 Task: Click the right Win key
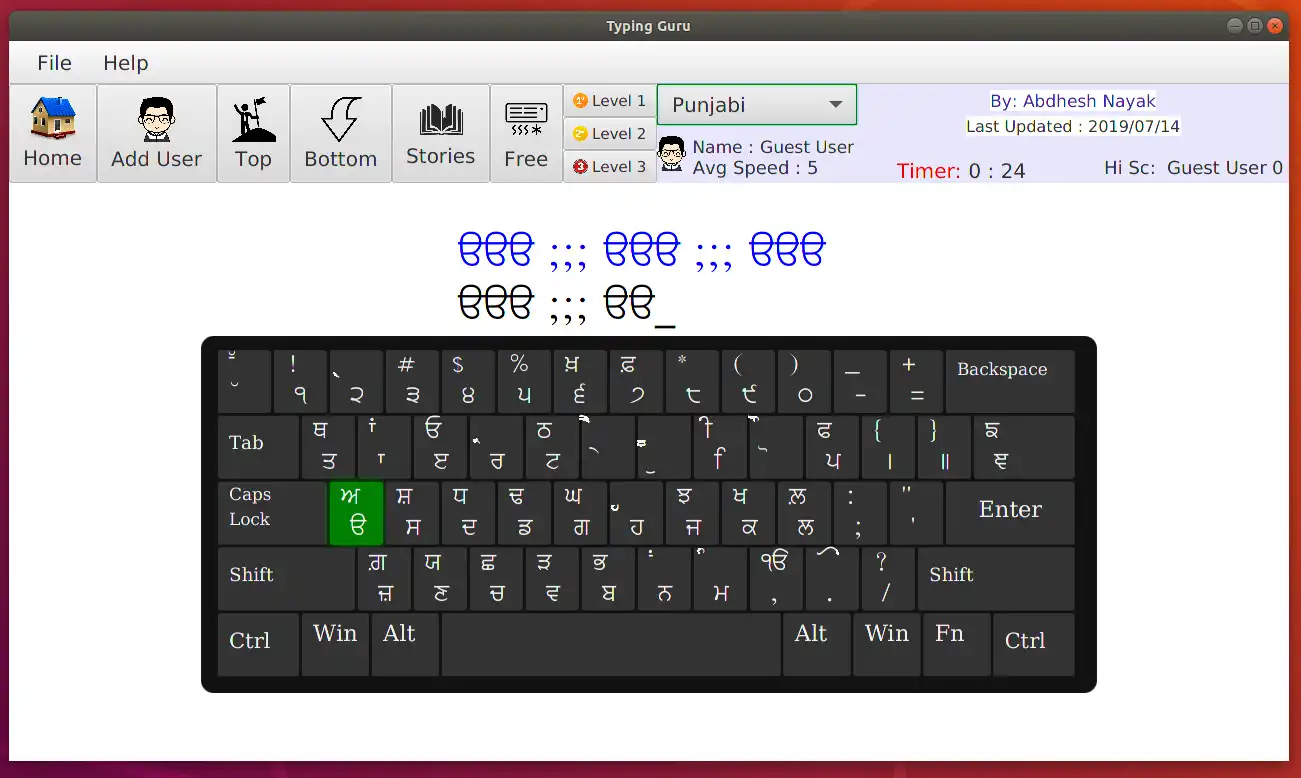point(886,645)
